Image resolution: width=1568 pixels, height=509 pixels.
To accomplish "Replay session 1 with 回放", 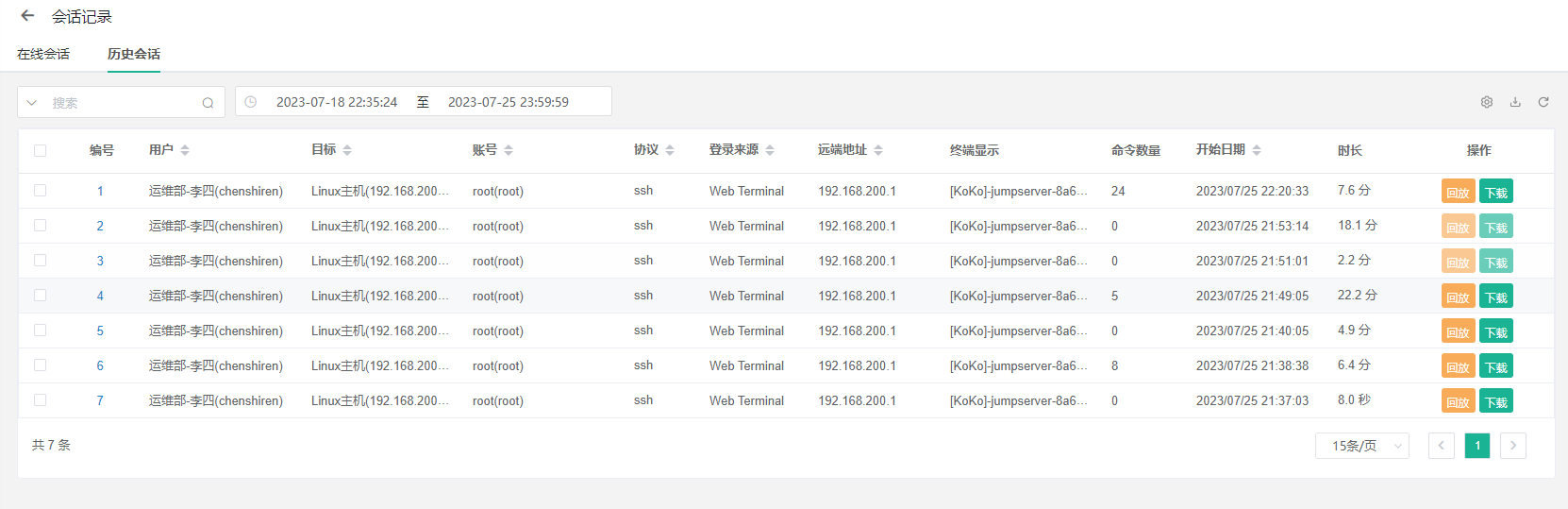I will (1459, 192).
